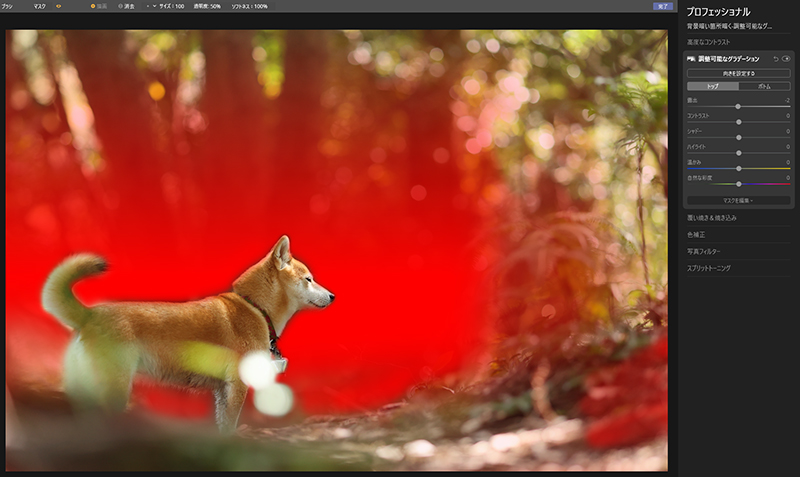Image resolution: width=800 pixels, height=477 pixels.
Task: Expand the 写真フィルター tool section
Action: pos(704,252)
